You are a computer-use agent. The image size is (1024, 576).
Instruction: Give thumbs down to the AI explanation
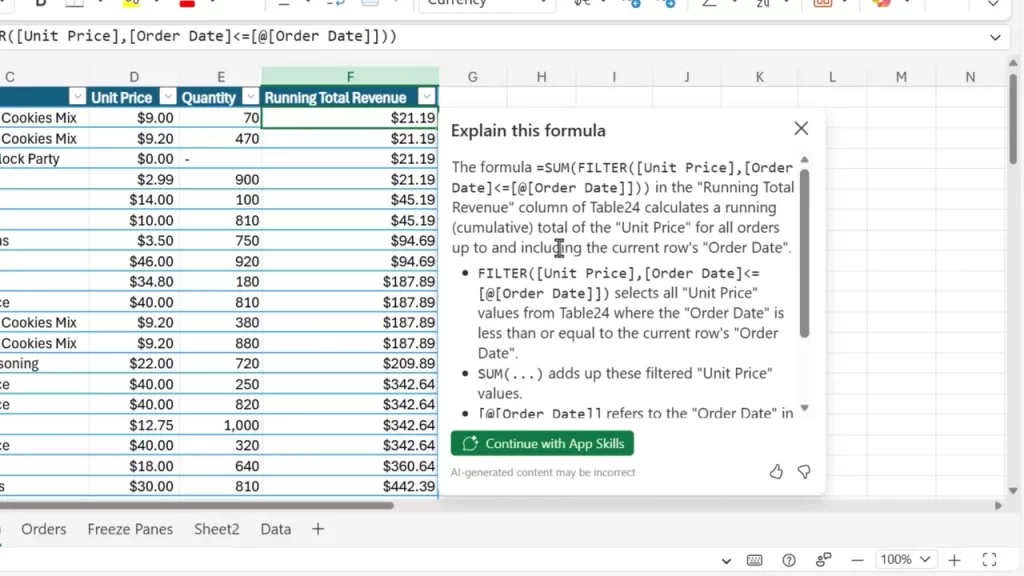point(804,471)
